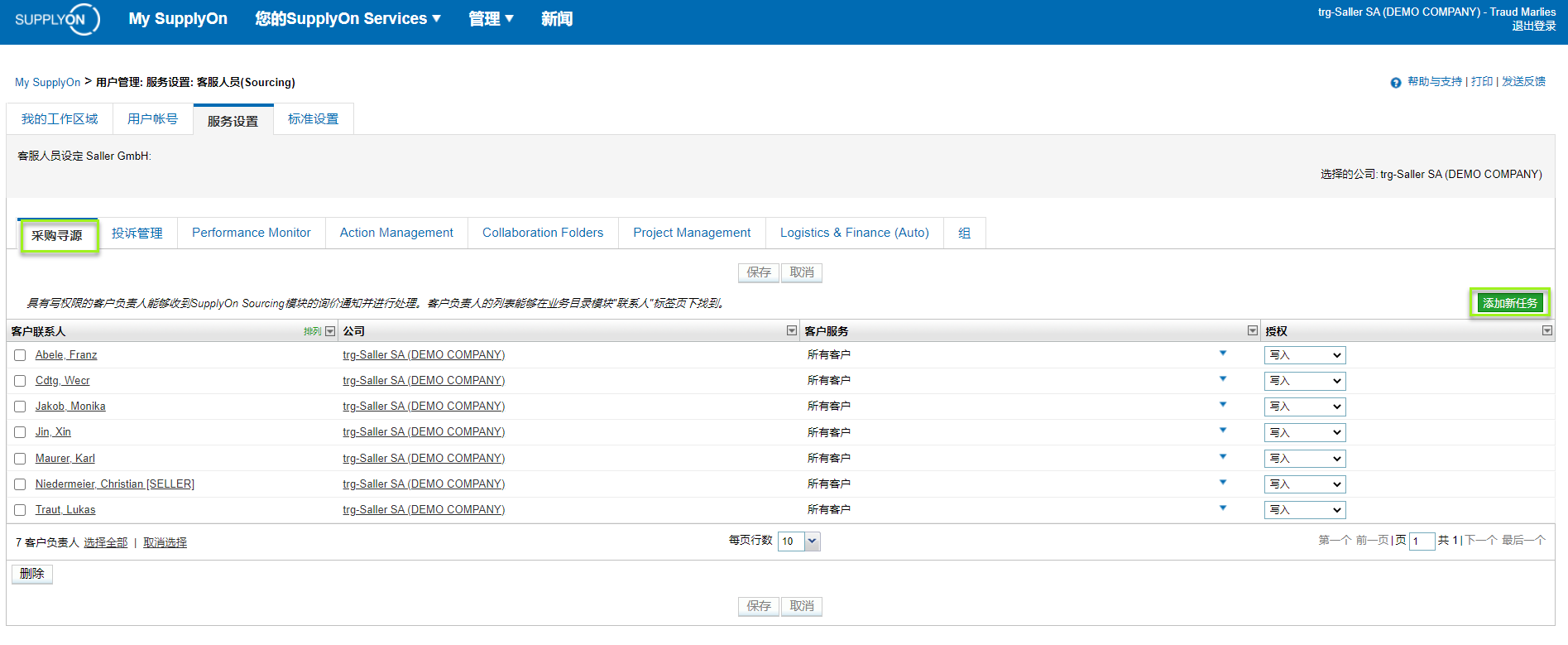Tick the checkbox for Traut, Lukas
Image resolution: width=1568 pixels, height=645 pixels.
point(20,510)
